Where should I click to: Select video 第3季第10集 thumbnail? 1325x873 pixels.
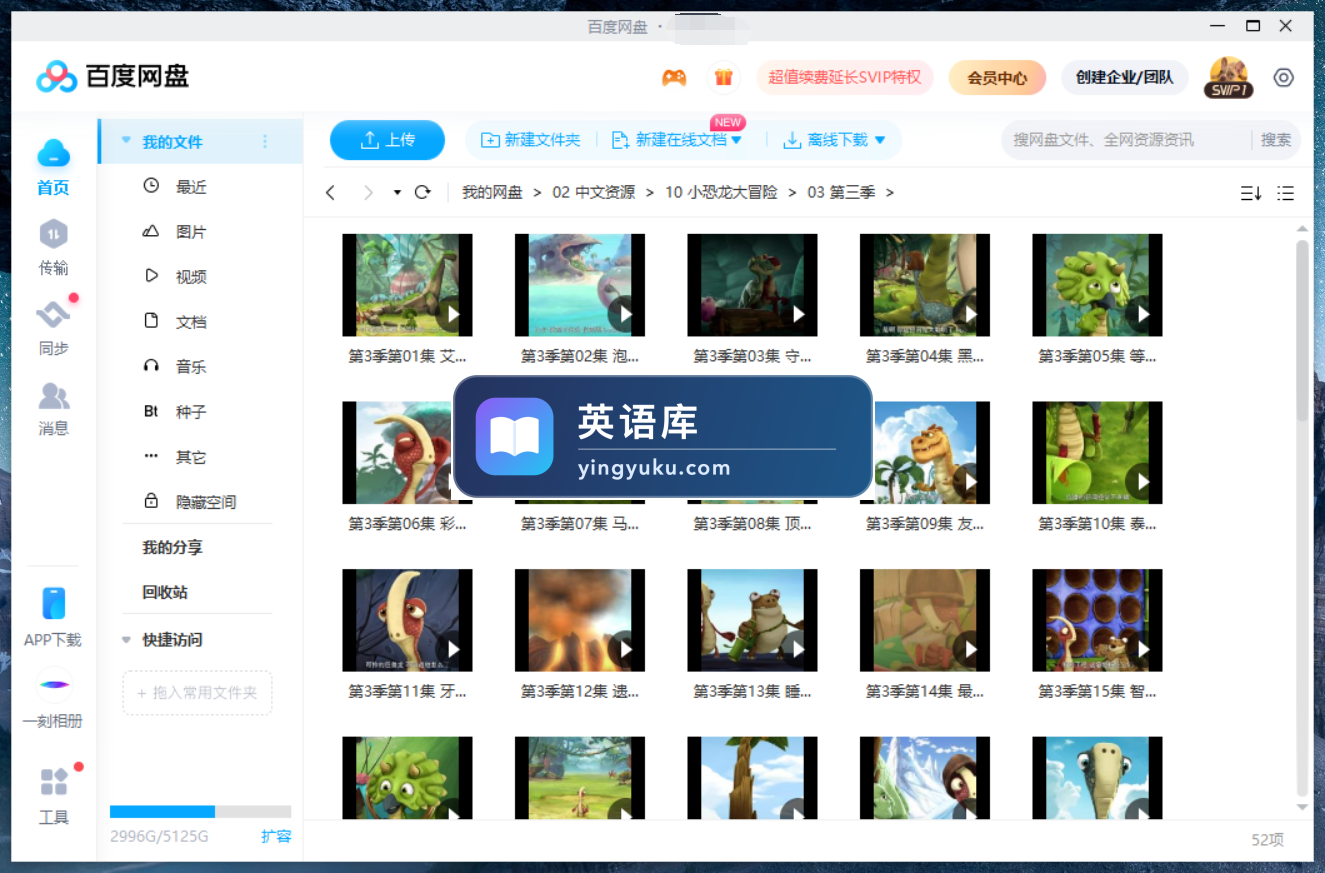(1097, 453)
